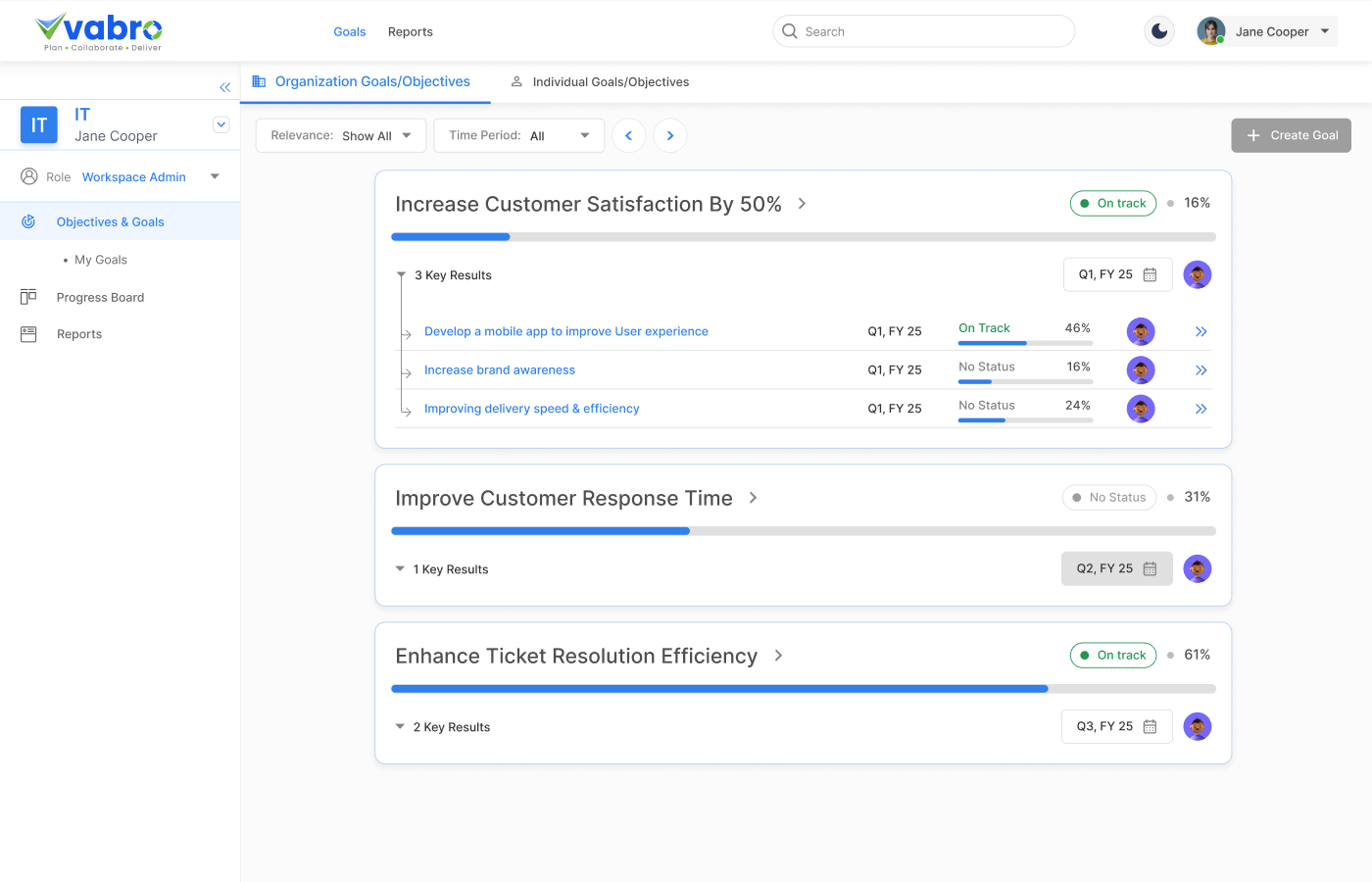Screen dimensions: 1372x882
Task: Open Increase Customer Satisfaction goal chevron
Action: [802, 204]
